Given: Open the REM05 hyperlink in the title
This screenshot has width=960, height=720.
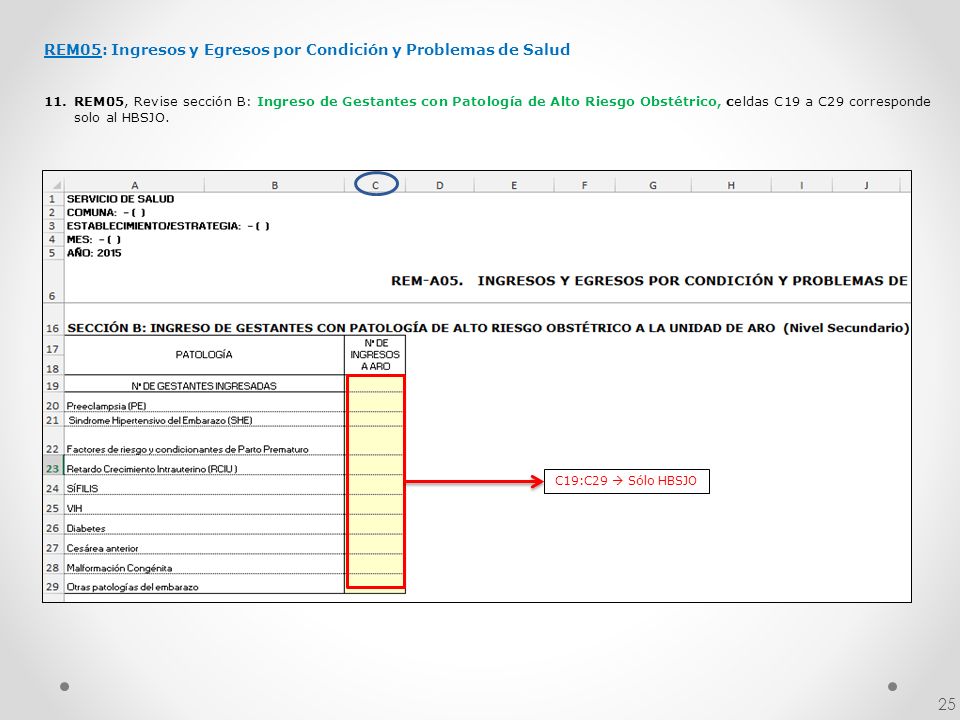Looking at the screenshot, I should (72, 50).
